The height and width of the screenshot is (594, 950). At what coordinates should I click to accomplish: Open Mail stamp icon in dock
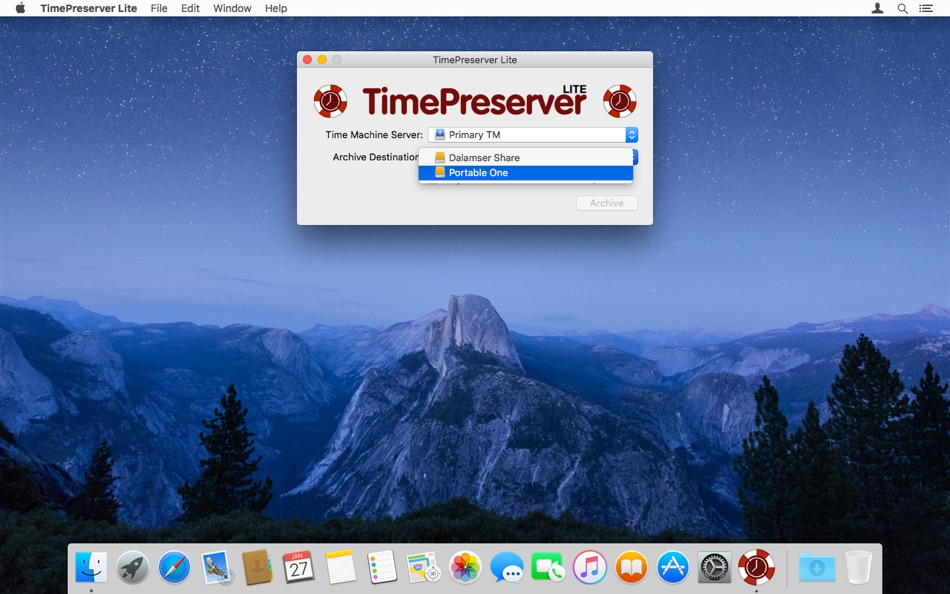pyautogui.click(x=216, y=567)
